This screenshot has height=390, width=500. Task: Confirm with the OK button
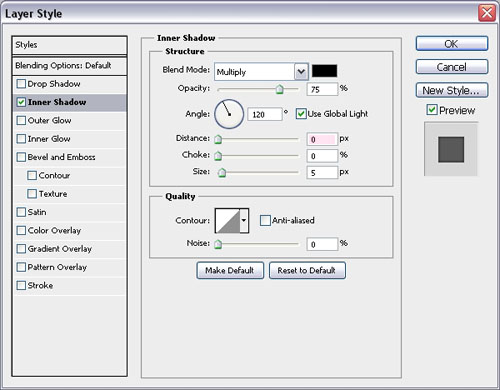pyautogui.click(x=452, y=44)
